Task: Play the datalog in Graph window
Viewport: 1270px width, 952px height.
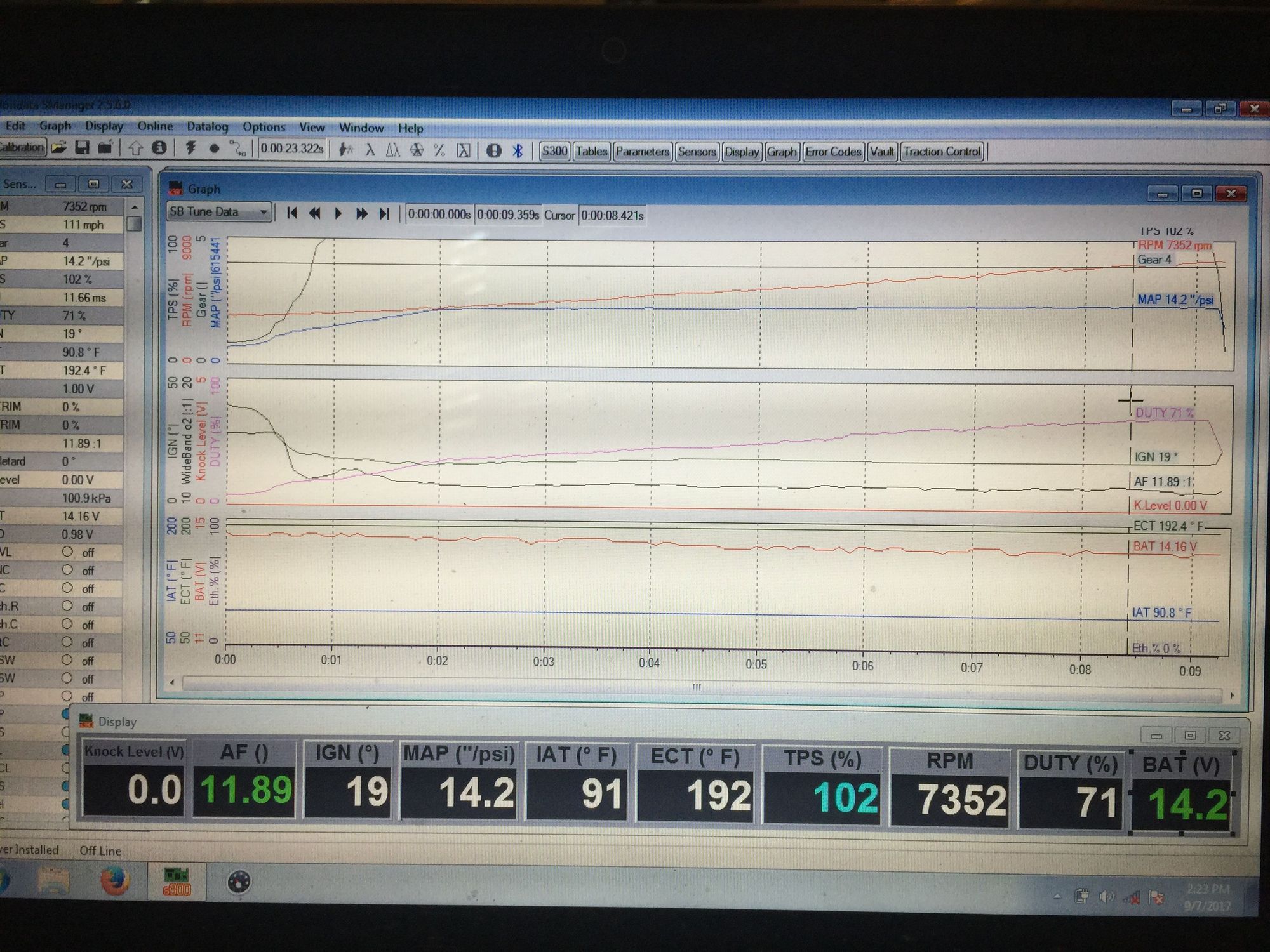Action: [x=338, y=213]
